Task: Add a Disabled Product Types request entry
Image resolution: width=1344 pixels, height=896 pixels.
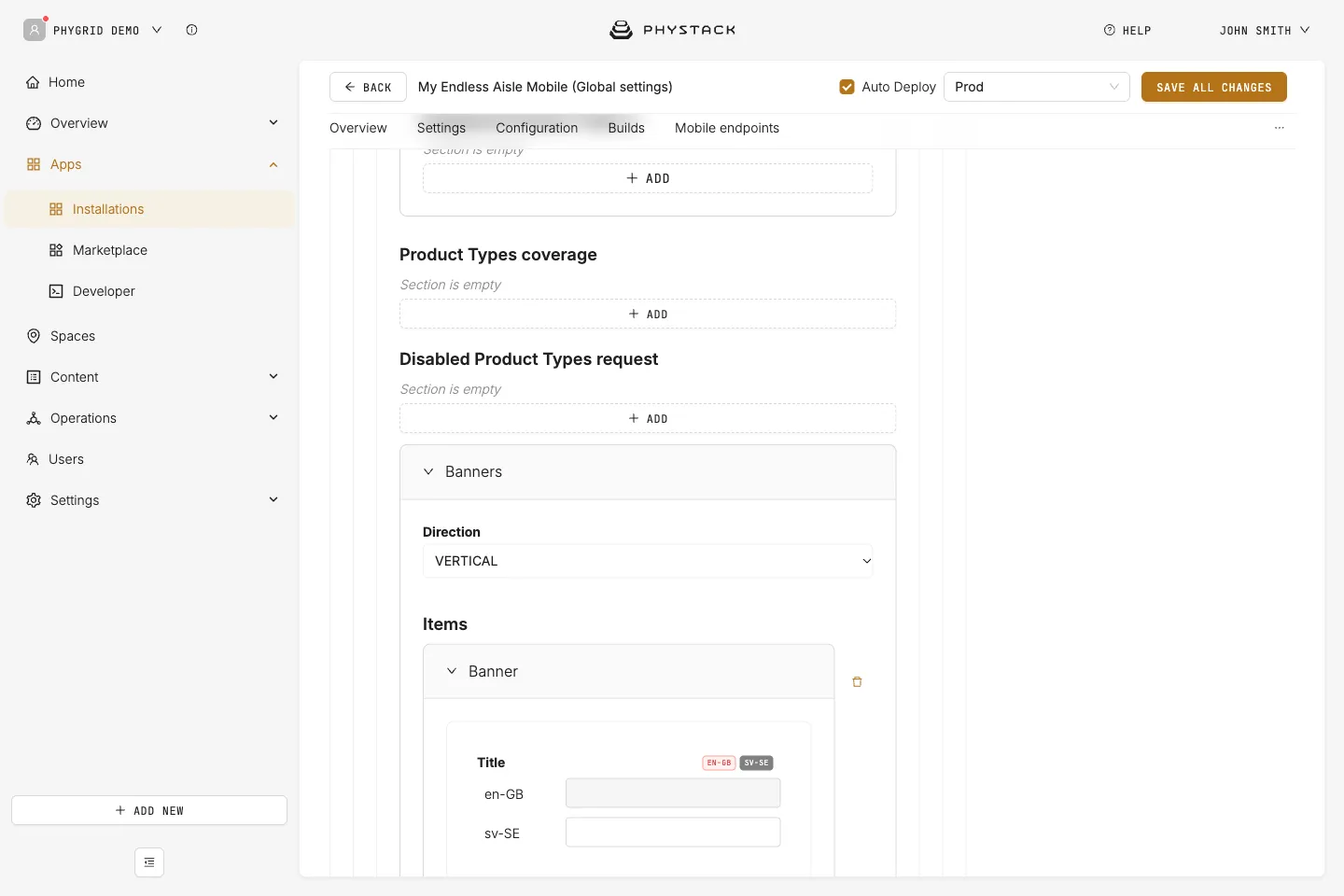Action: [x=648, y=419]
